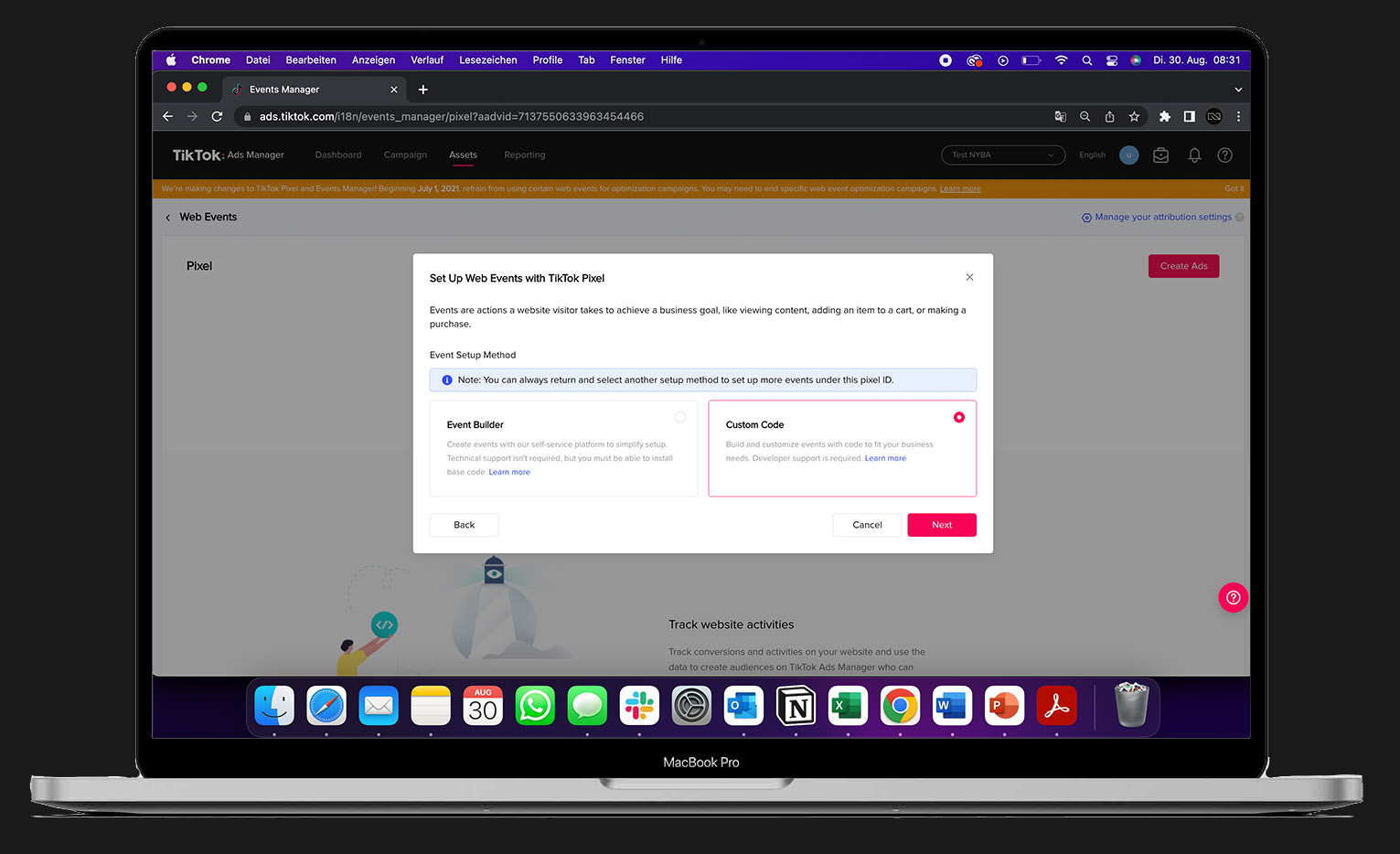Open Slack from the dock
The height and width of the screenshot is (854, 1400).
(639, 706)
